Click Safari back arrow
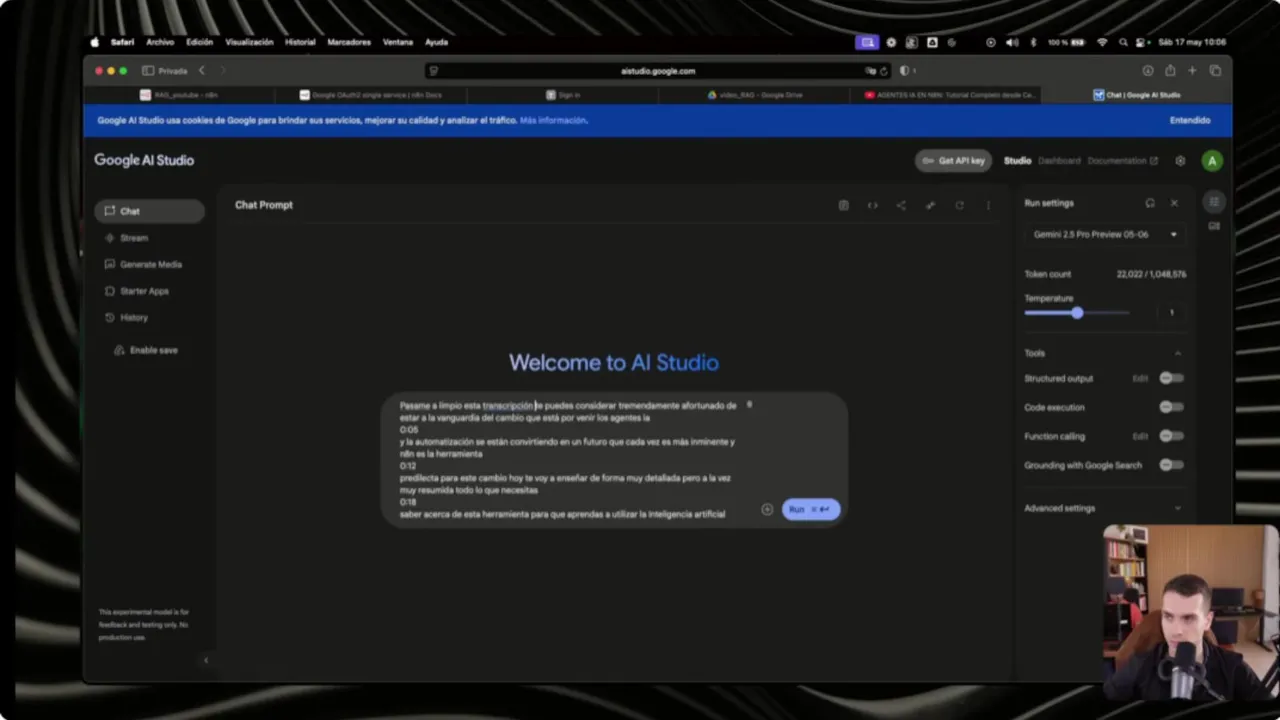This screenshot has height=720, width=1280. 202,71
